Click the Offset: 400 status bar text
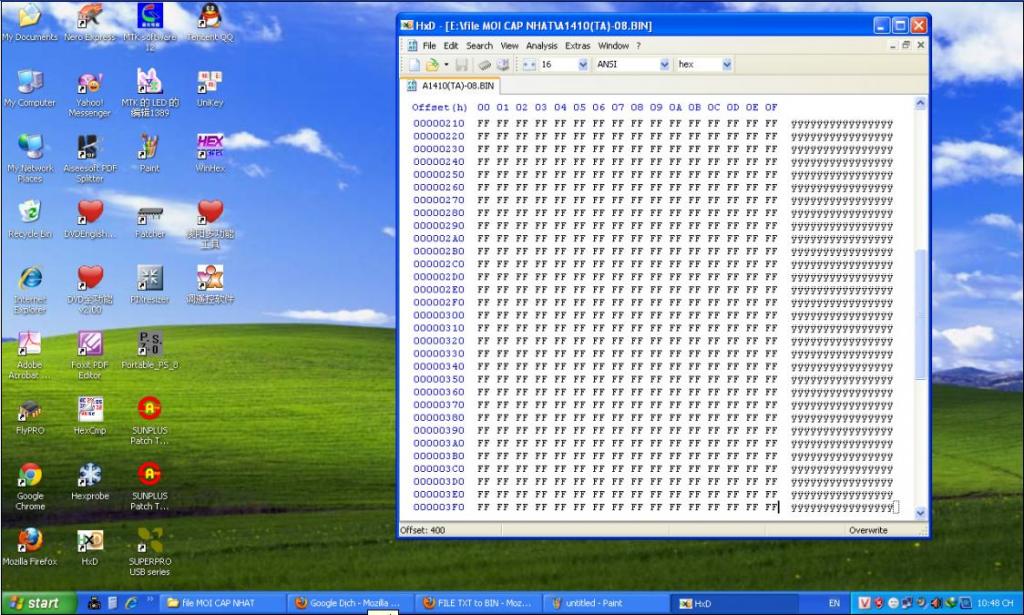Image resolution: width=1024 pixels, height=615 pixels. (x=423, y=530)
